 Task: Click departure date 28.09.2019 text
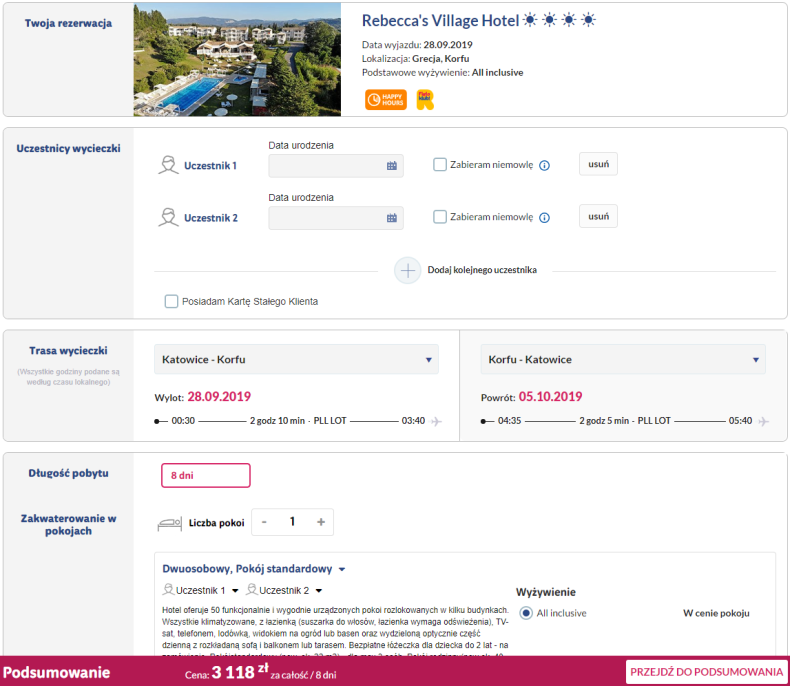(x=219, y=397)
